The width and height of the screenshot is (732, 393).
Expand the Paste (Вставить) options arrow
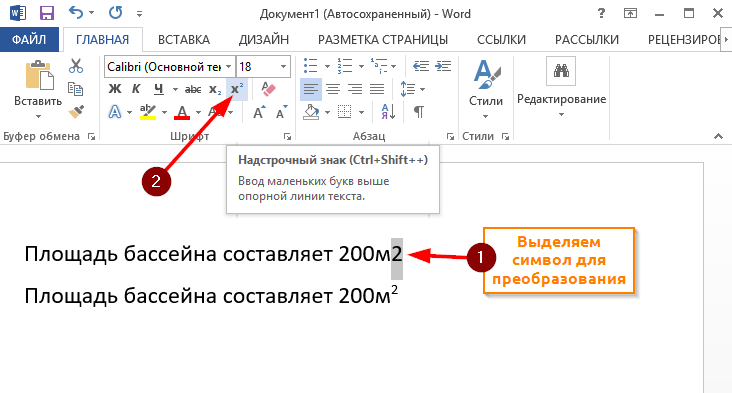[x=39, y=116]
